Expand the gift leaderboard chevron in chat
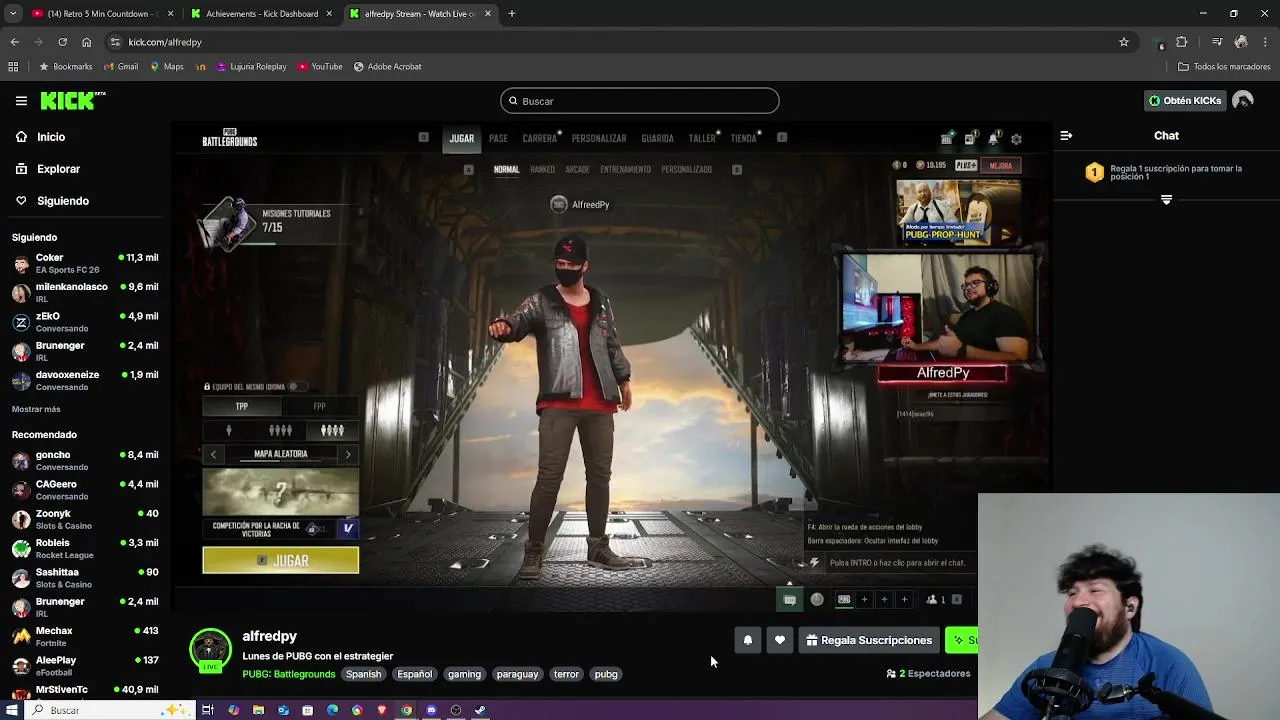 point(1166,200)
